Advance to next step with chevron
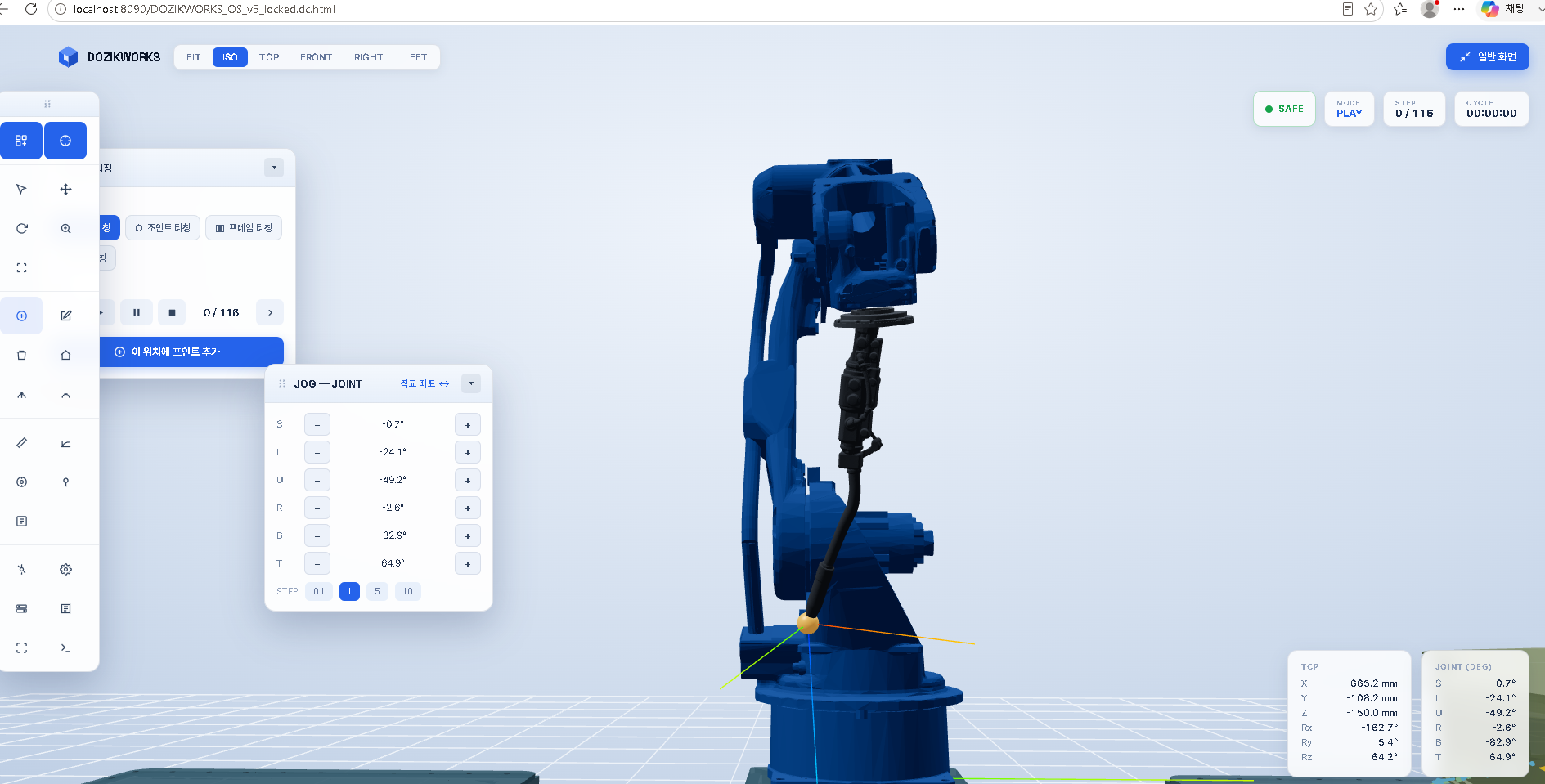Viewport: 1545px width, 784px height. coord(270,312)
